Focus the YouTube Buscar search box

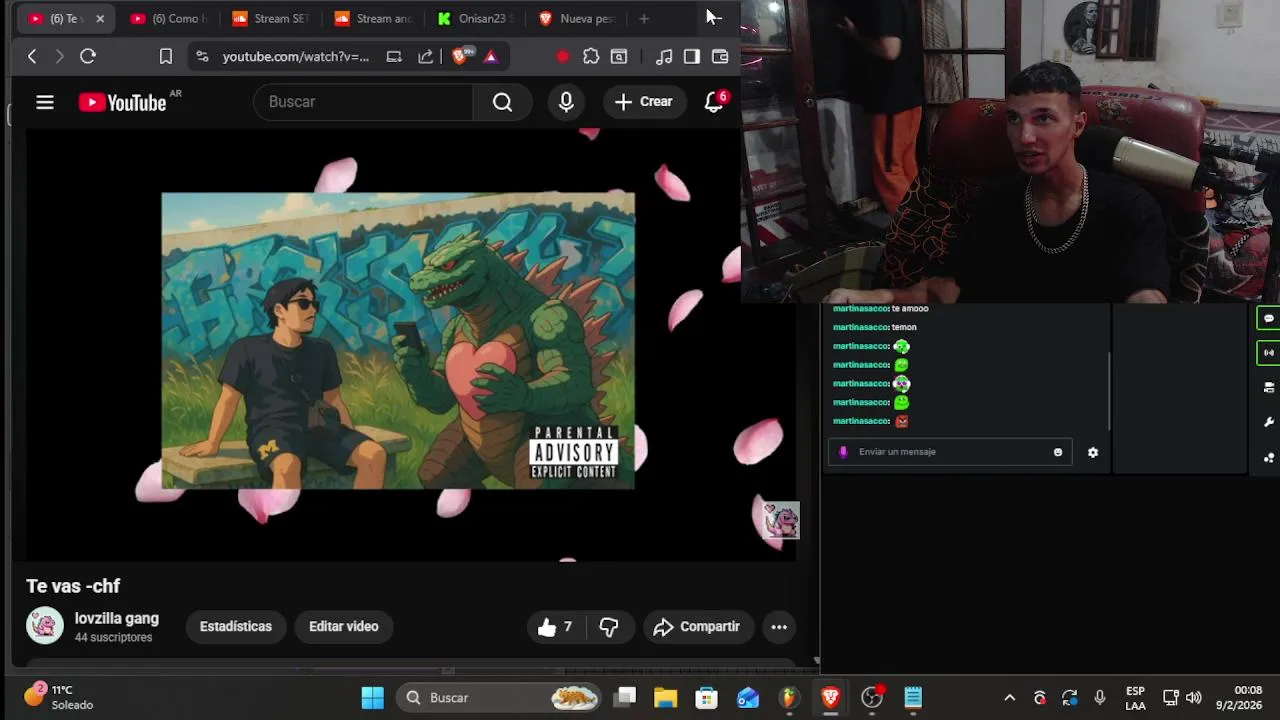tap(364, 102)
